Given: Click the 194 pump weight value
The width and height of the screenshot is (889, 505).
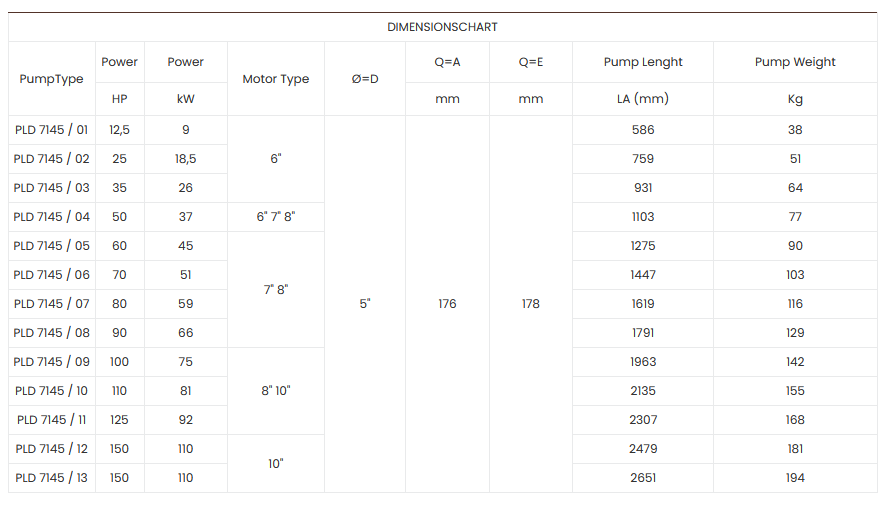Looking at the screenshot, I should tap(795, 478).
